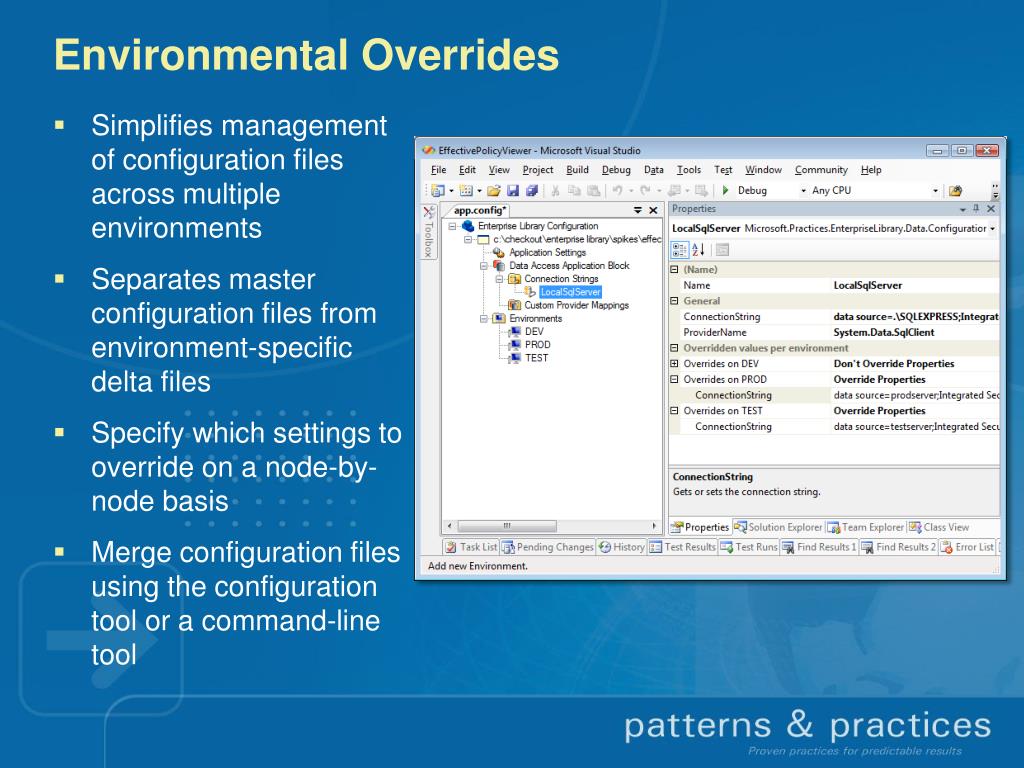Open the Properties window position dropdown arrow
This screenshot has height=768, width=1024.
[x=963, y=210]
